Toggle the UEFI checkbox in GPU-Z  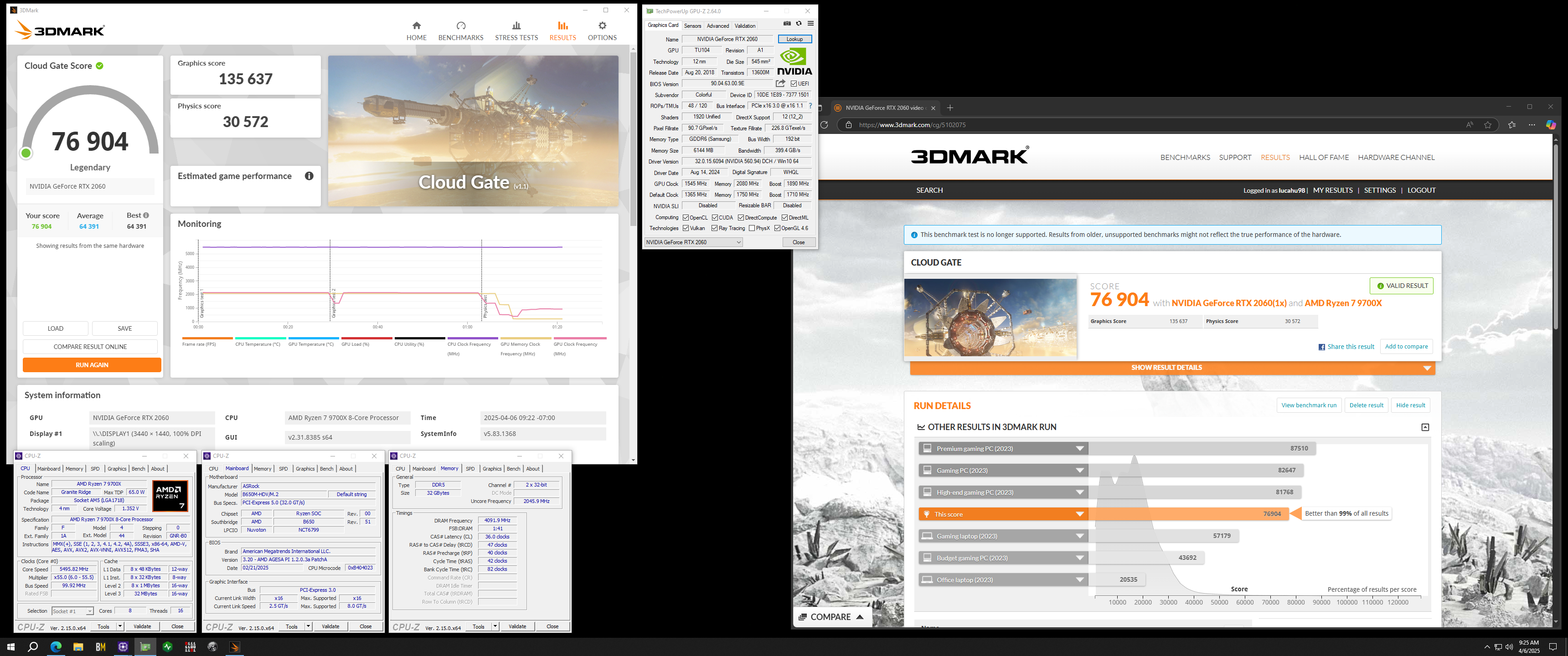tap(794, 84)
